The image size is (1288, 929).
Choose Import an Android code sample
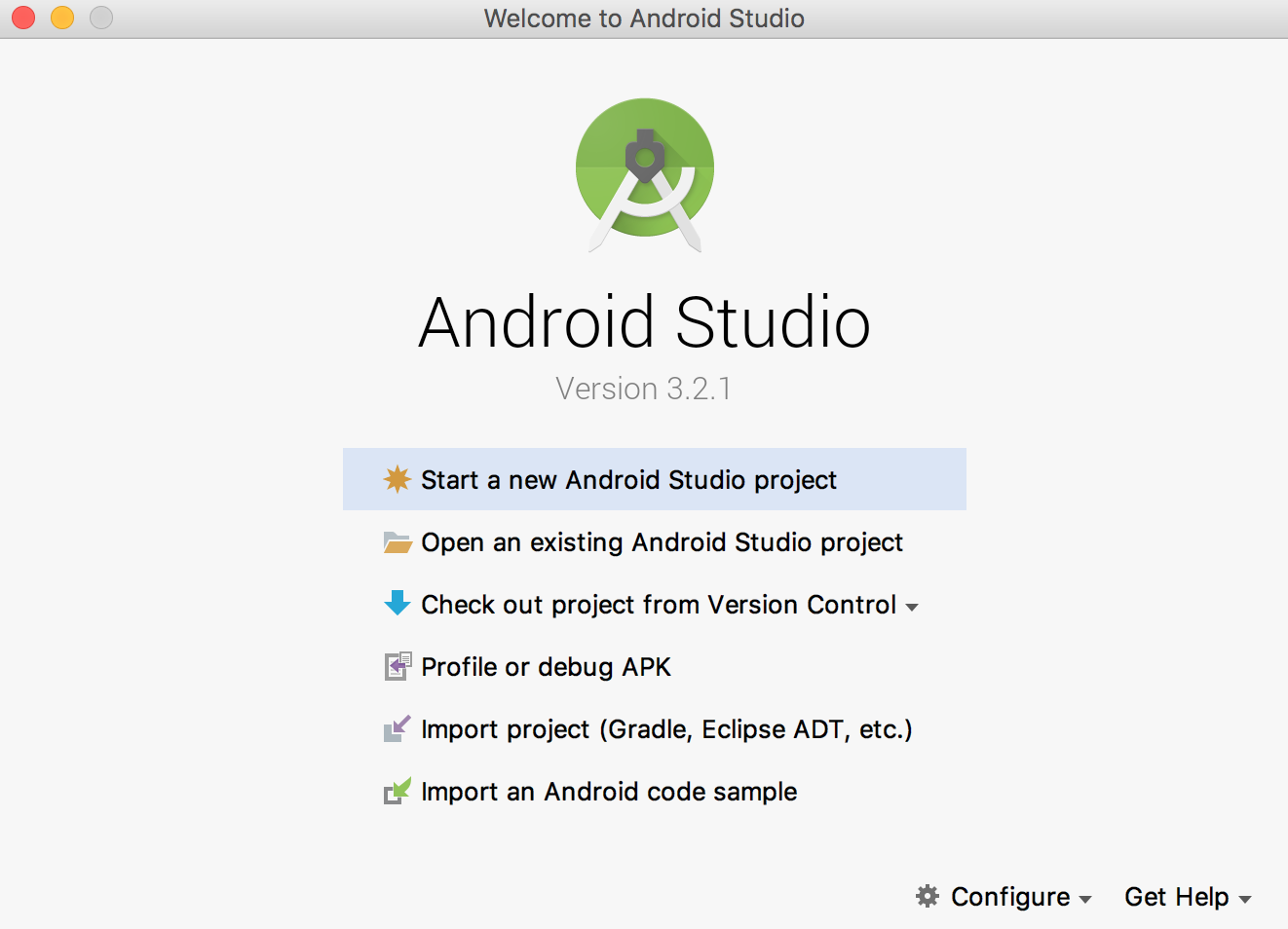[609, 792]
